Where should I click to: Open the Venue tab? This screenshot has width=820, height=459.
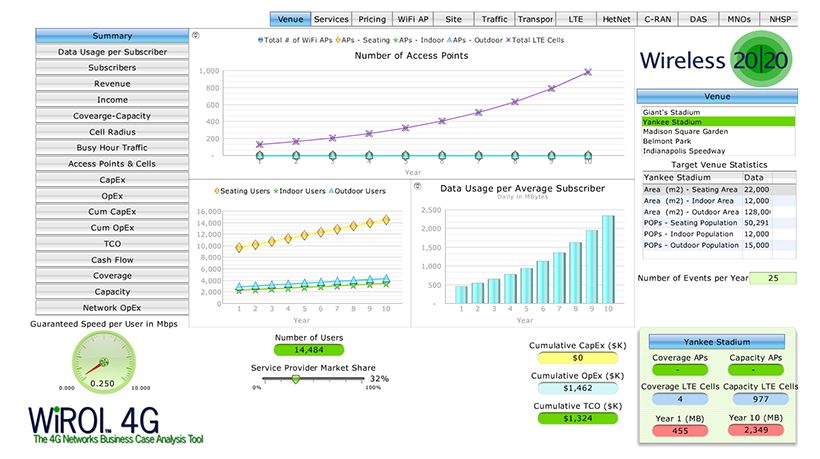tap(290, 19)
